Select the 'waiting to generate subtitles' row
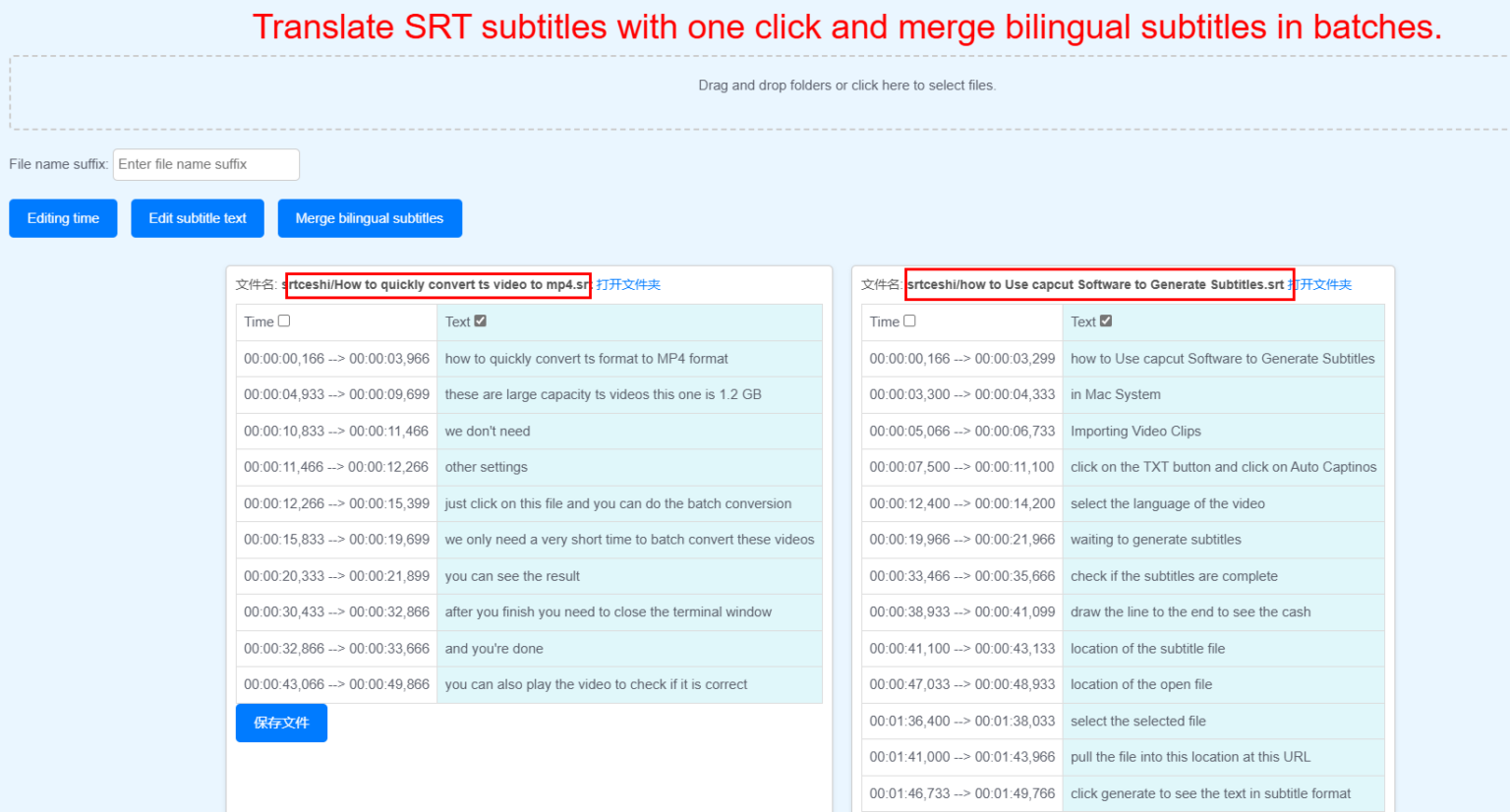 click(1155, 539)
